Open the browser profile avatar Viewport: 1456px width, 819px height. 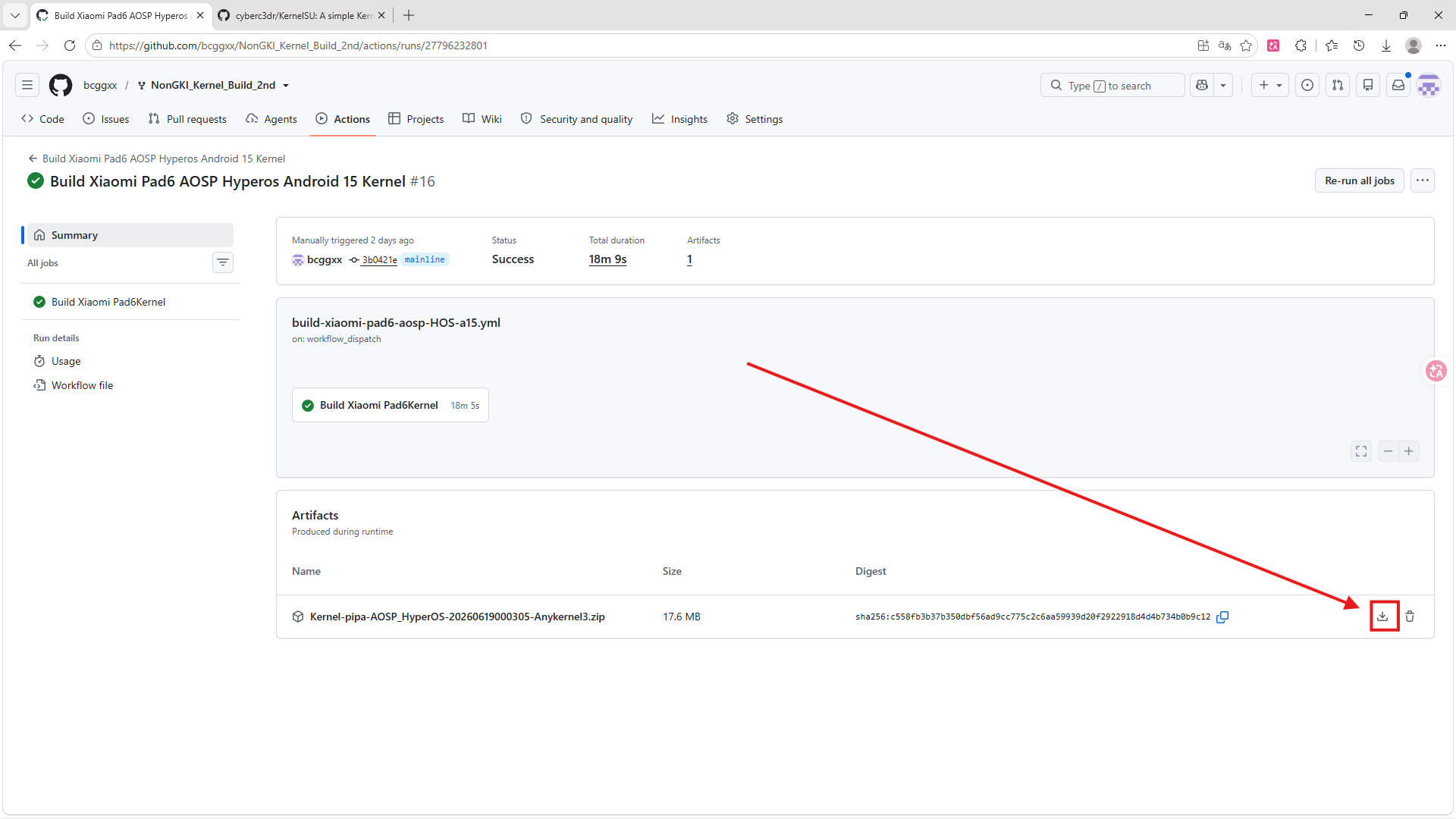tap(1414, 45)
